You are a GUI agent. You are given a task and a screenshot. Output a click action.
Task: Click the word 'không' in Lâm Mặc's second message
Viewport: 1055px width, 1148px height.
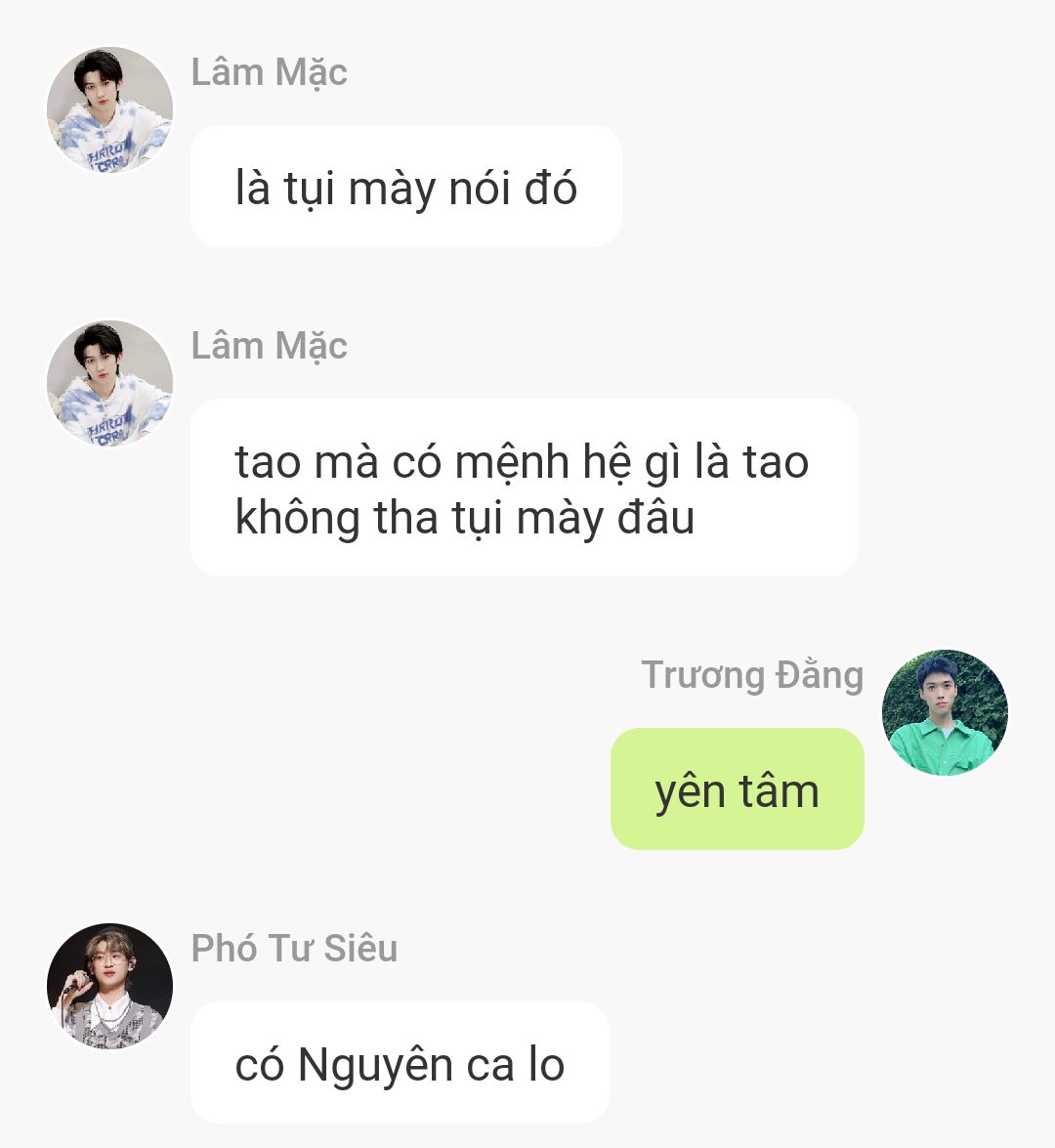point(297,519)
